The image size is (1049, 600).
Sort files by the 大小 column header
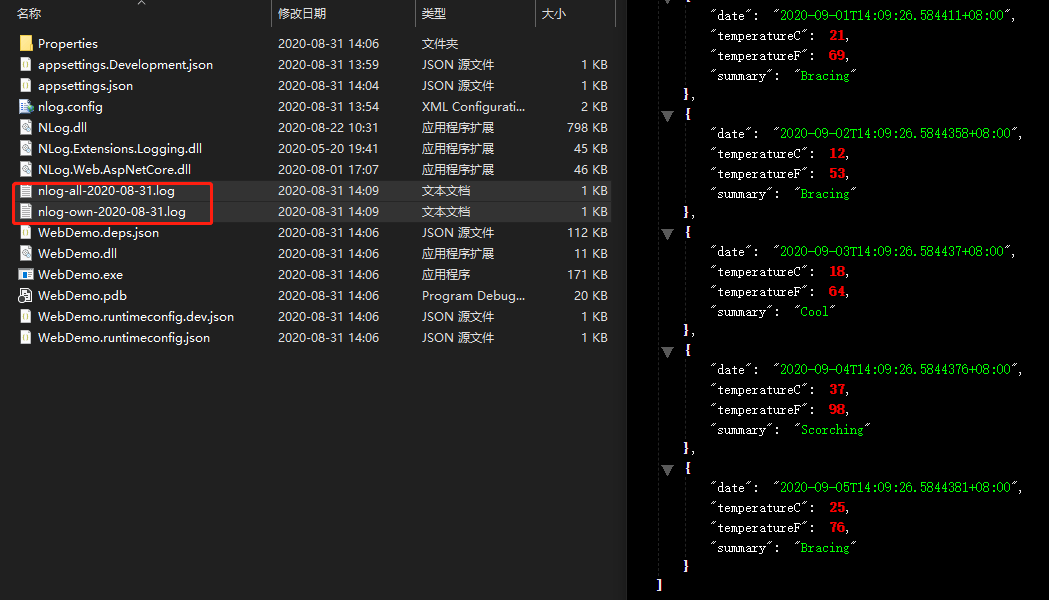coord(553,14)
